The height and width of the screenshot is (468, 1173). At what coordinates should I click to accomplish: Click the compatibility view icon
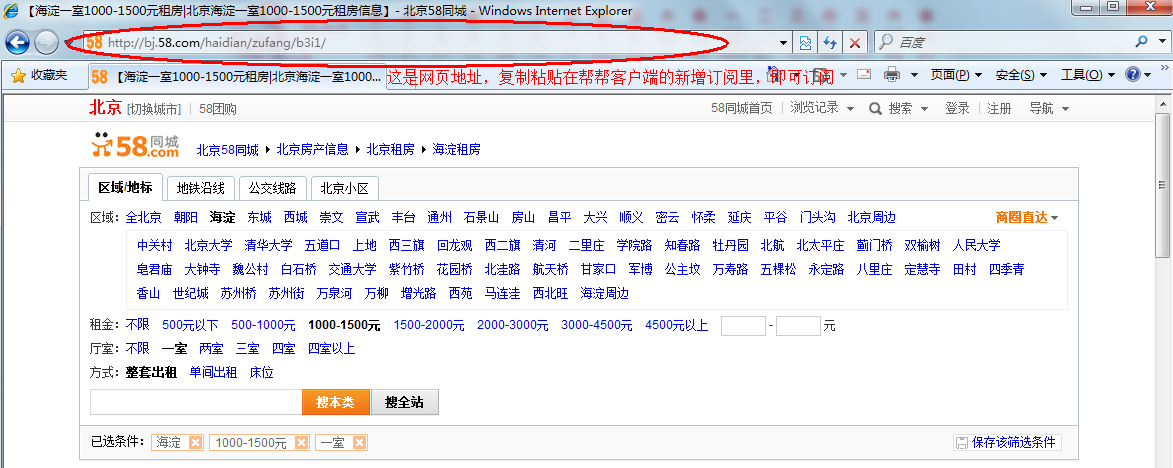click(x=805, y=43)
